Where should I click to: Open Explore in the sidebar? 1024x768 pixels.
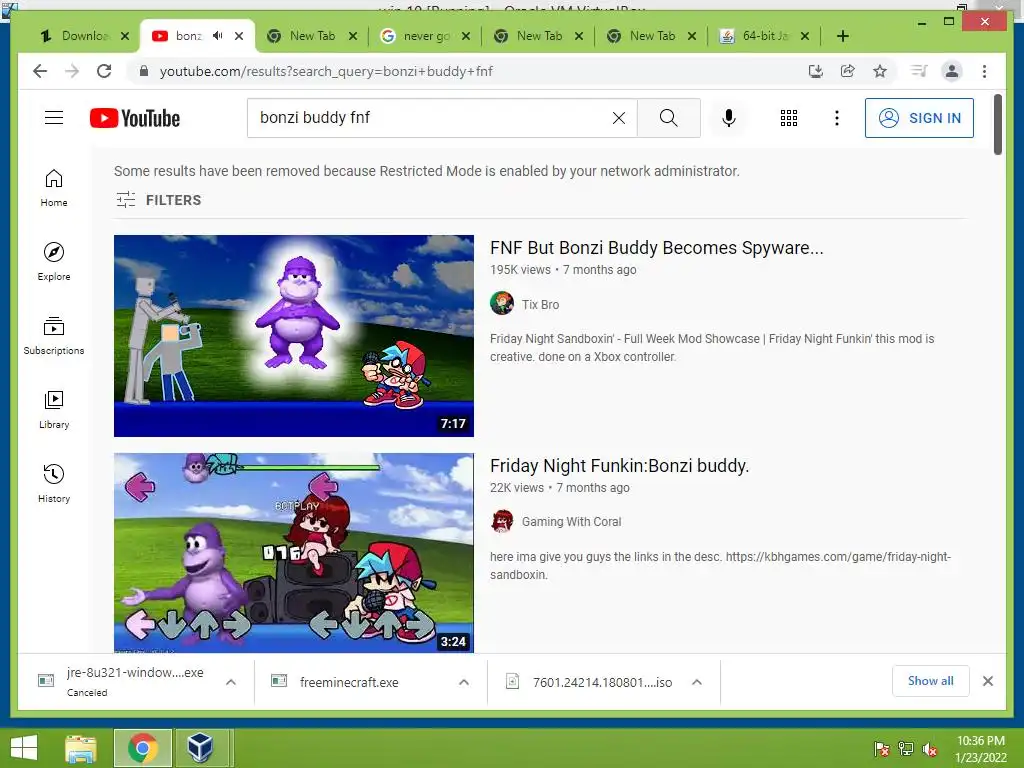pos(54,261)
